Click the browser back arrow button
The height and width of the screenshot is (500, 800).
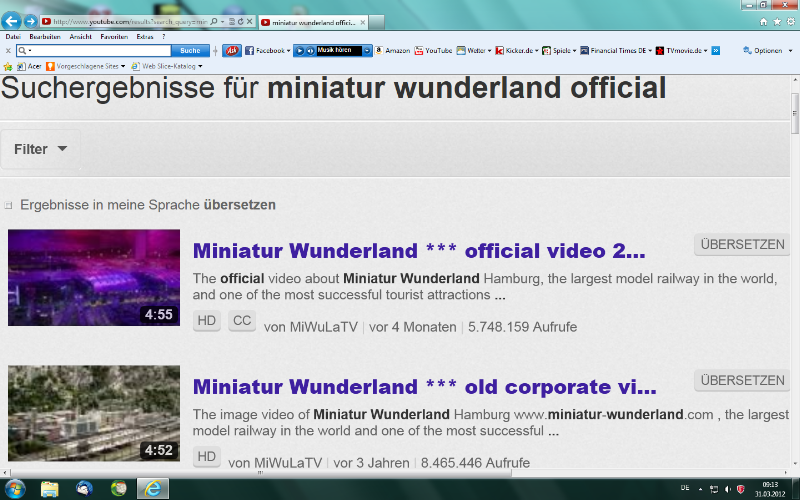point(12,21)
